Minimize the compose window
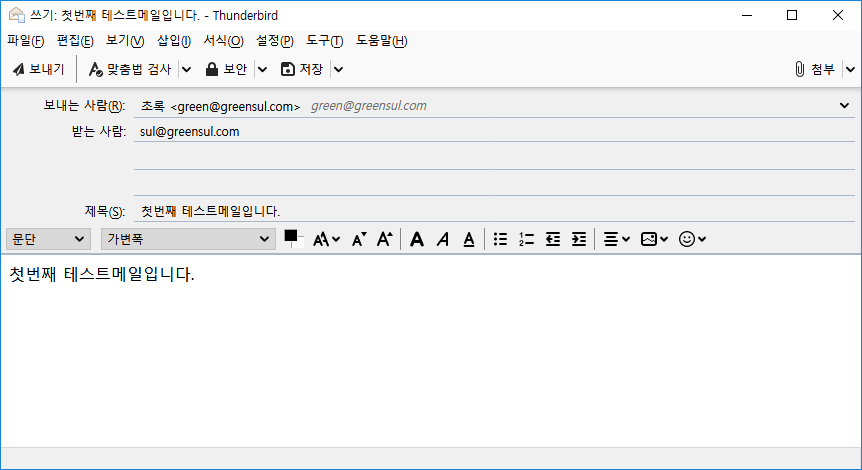The width and height of the screenshot is (862, 470). (x=747, y=15)
